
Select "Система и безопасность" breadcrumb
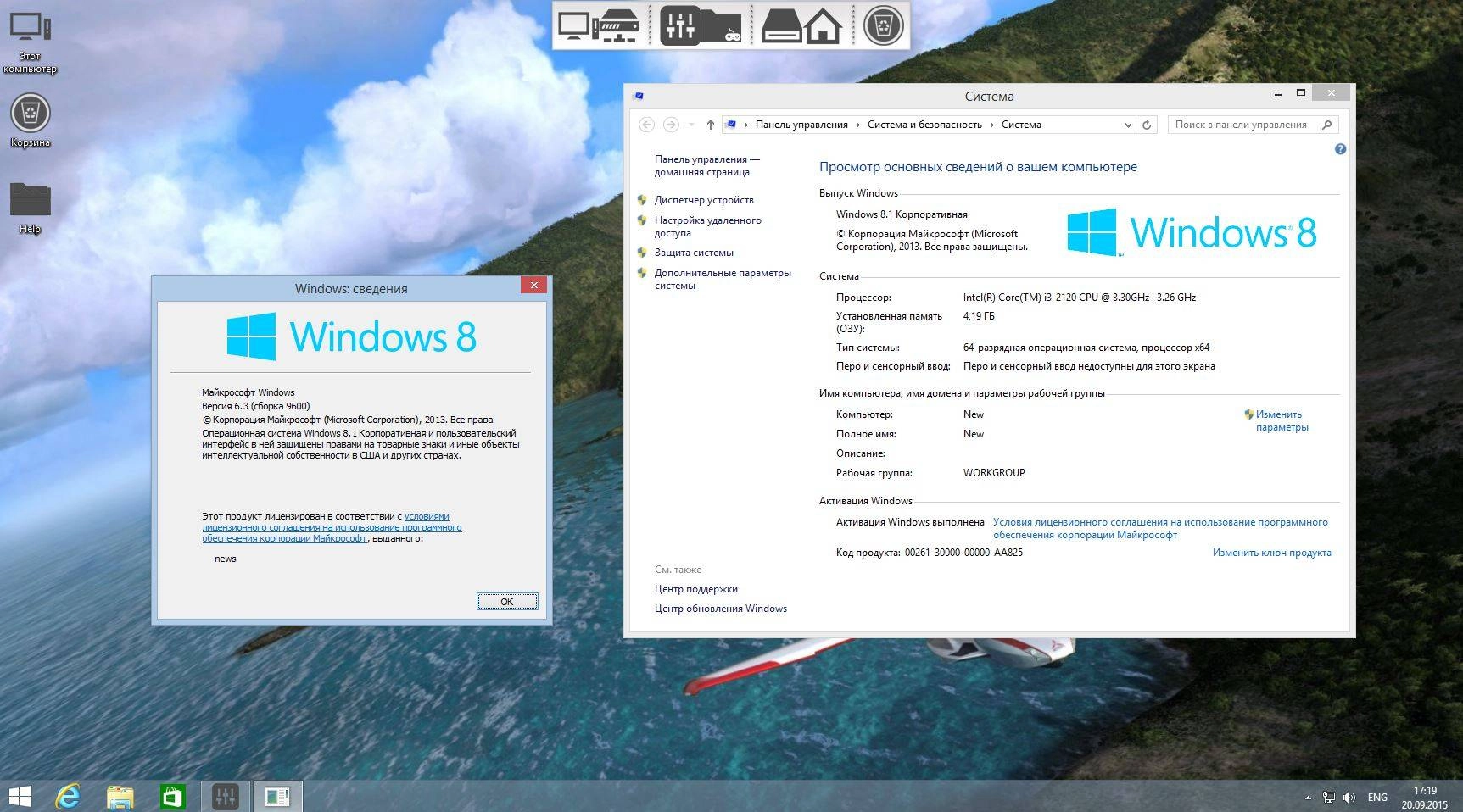click(x=924, y=125)
